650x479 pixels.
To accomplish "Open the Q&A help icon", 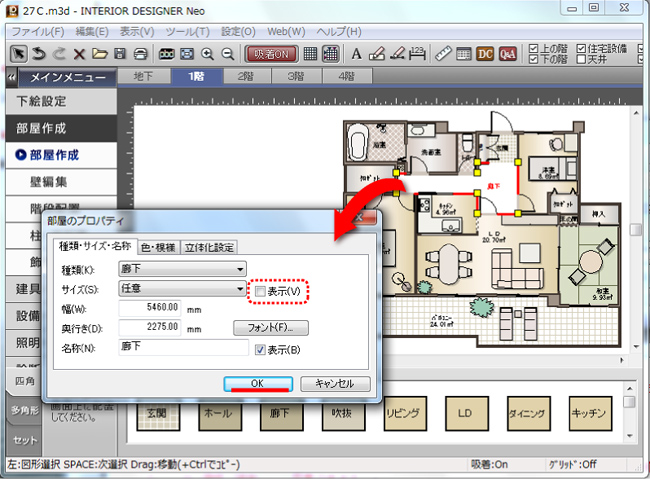I will (x=507, y=53).
